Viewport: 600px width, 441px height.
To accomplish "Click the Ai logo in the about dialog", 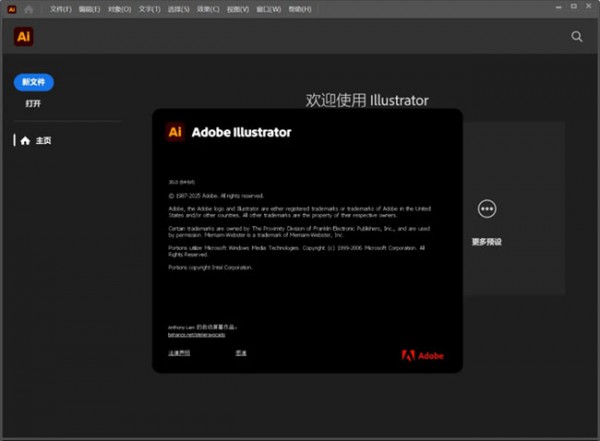I will pos(175,132).
